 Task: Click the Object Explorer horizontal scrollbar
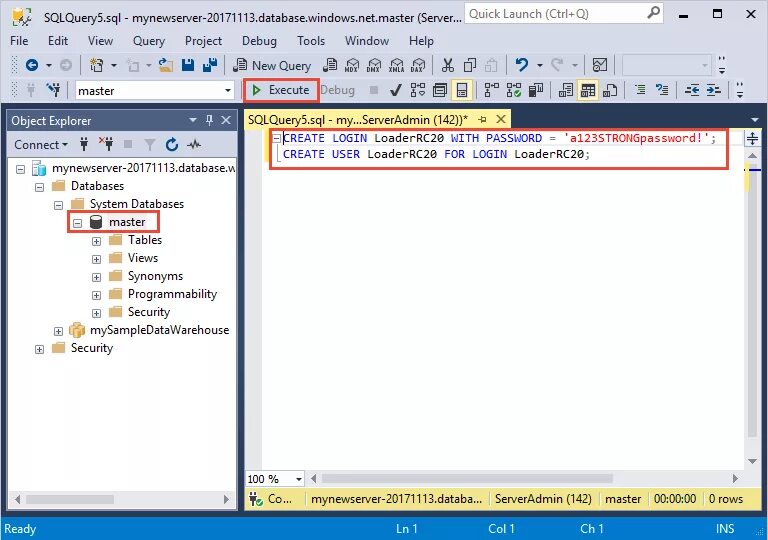click(70, 499)
